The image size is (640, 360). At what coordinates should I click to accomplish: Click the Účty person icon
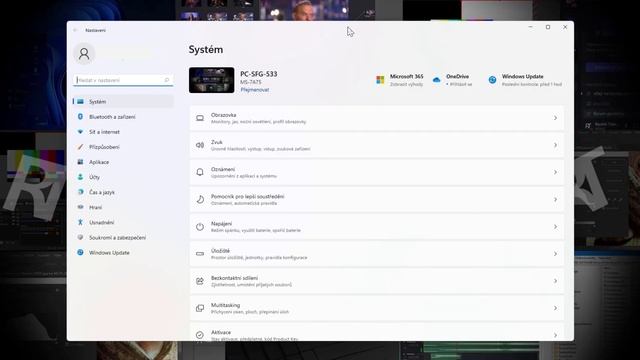(x=80, y=177)
